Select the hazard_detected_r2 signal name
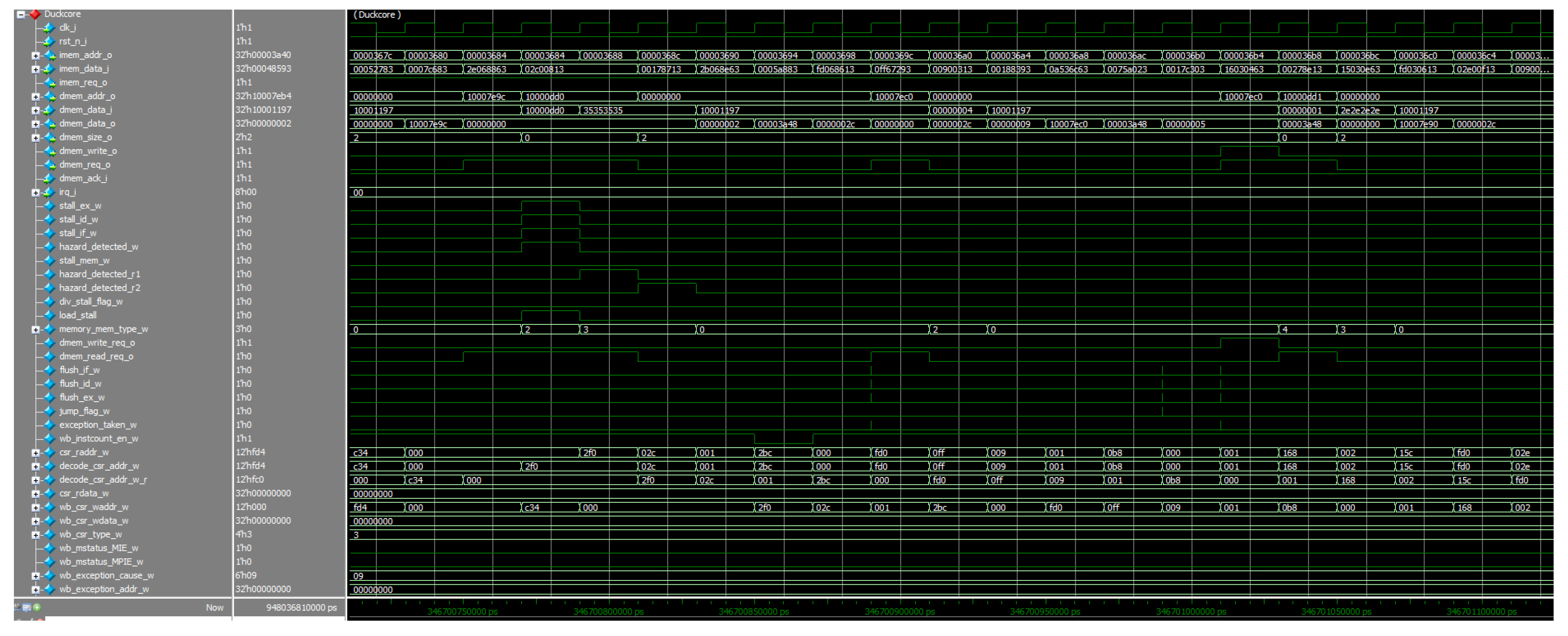Screen dimensions: 1568x636 (x=100, y=288)
